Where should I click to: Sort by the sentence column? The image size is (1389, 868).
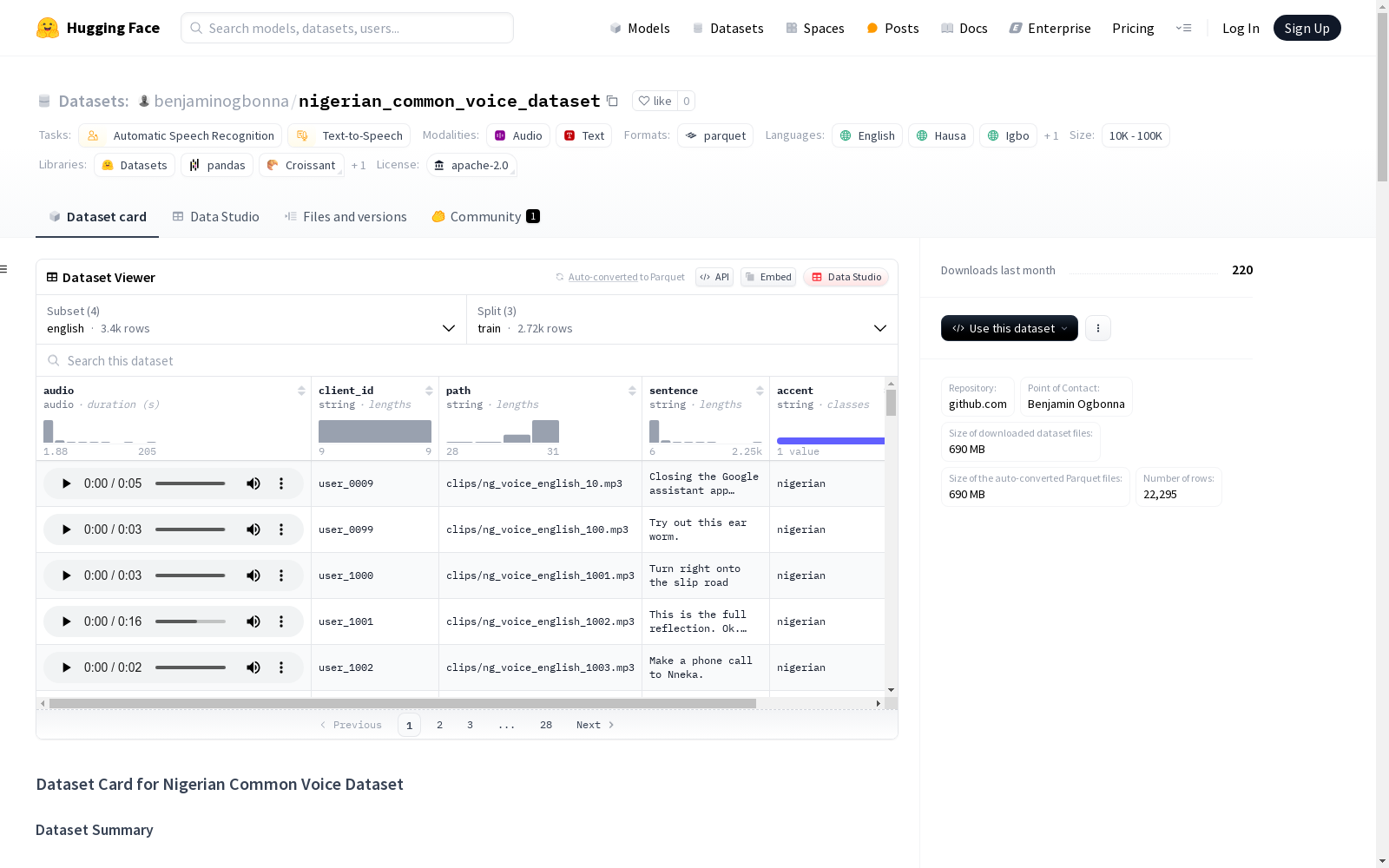pyautogui.click(x=760, y=391)
